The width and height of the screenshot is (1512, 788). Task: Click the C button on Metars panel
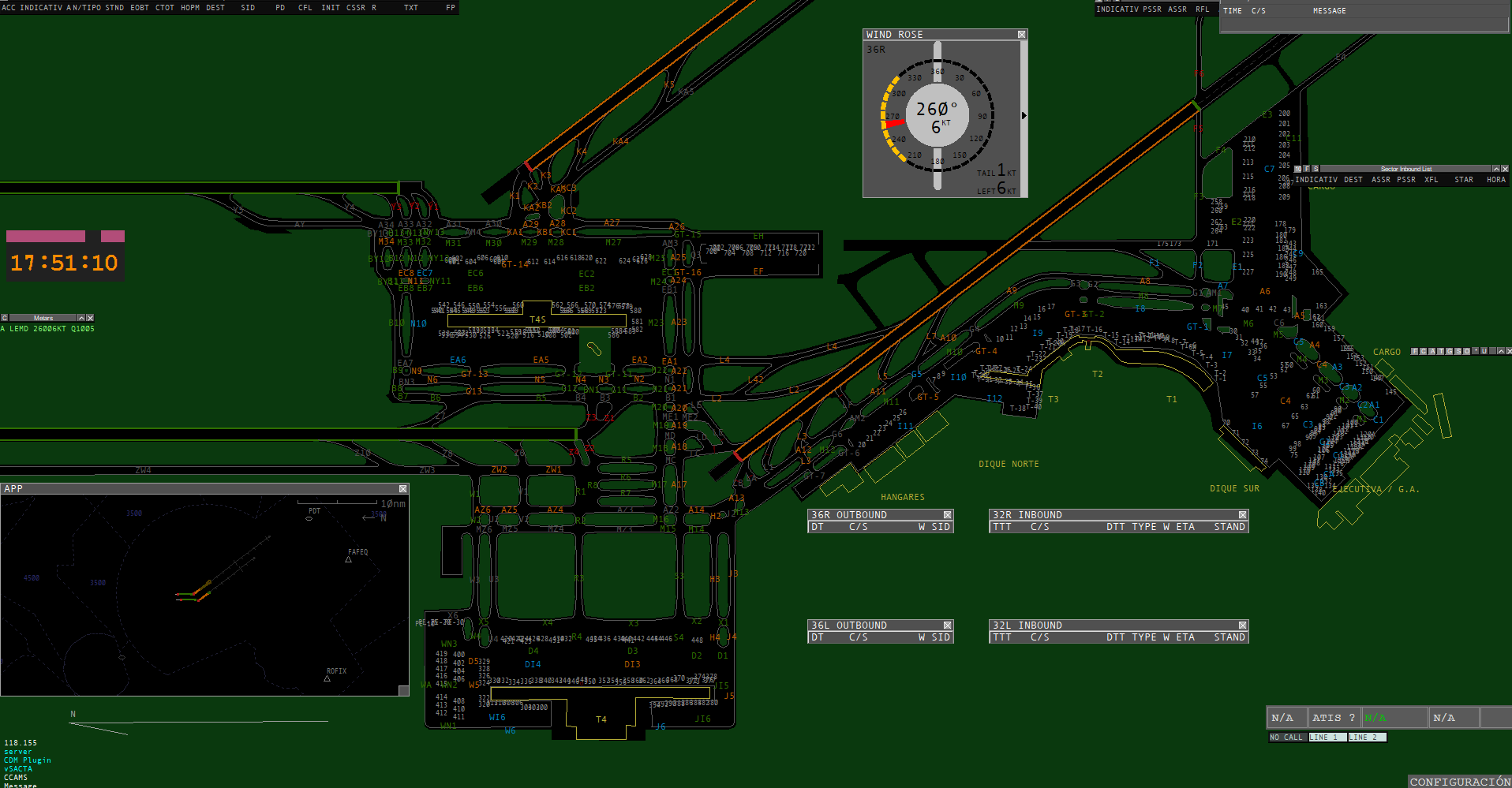pos(4,318)
